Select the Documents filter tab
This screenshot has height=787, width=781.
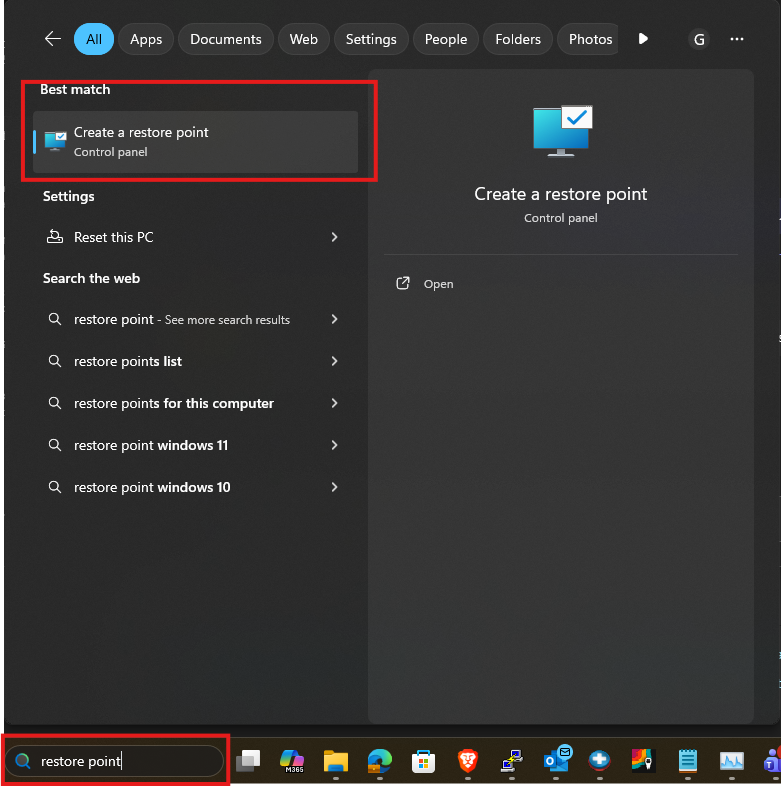point(225,39)
